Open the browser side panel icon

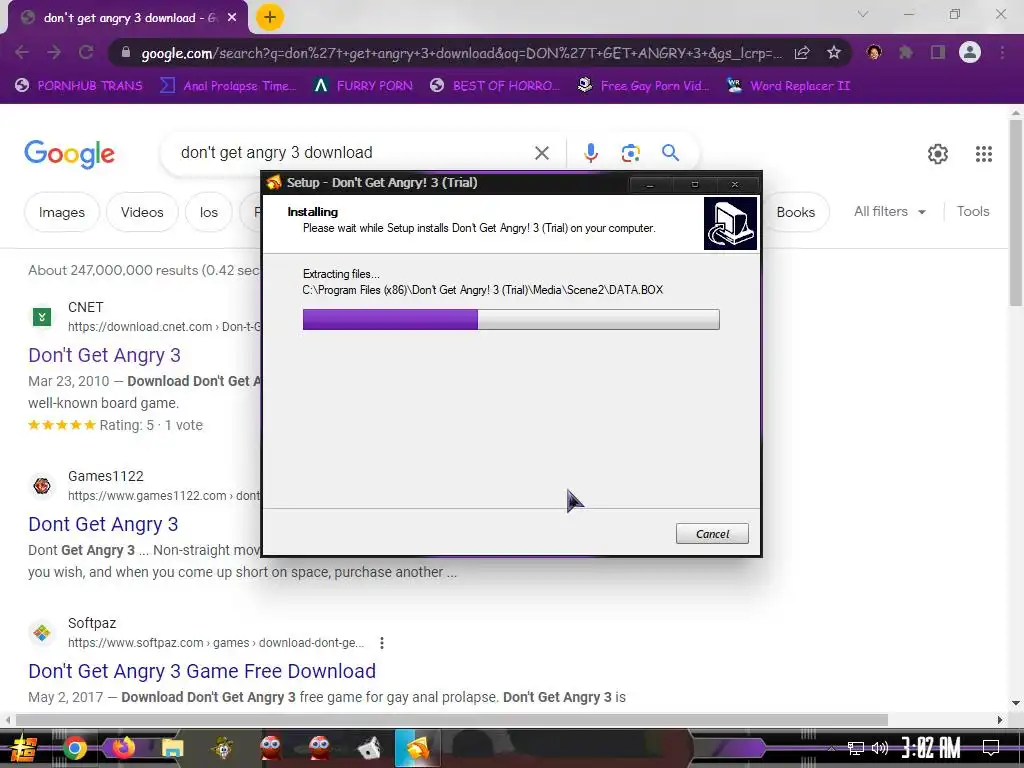click(x=938, y=52)
